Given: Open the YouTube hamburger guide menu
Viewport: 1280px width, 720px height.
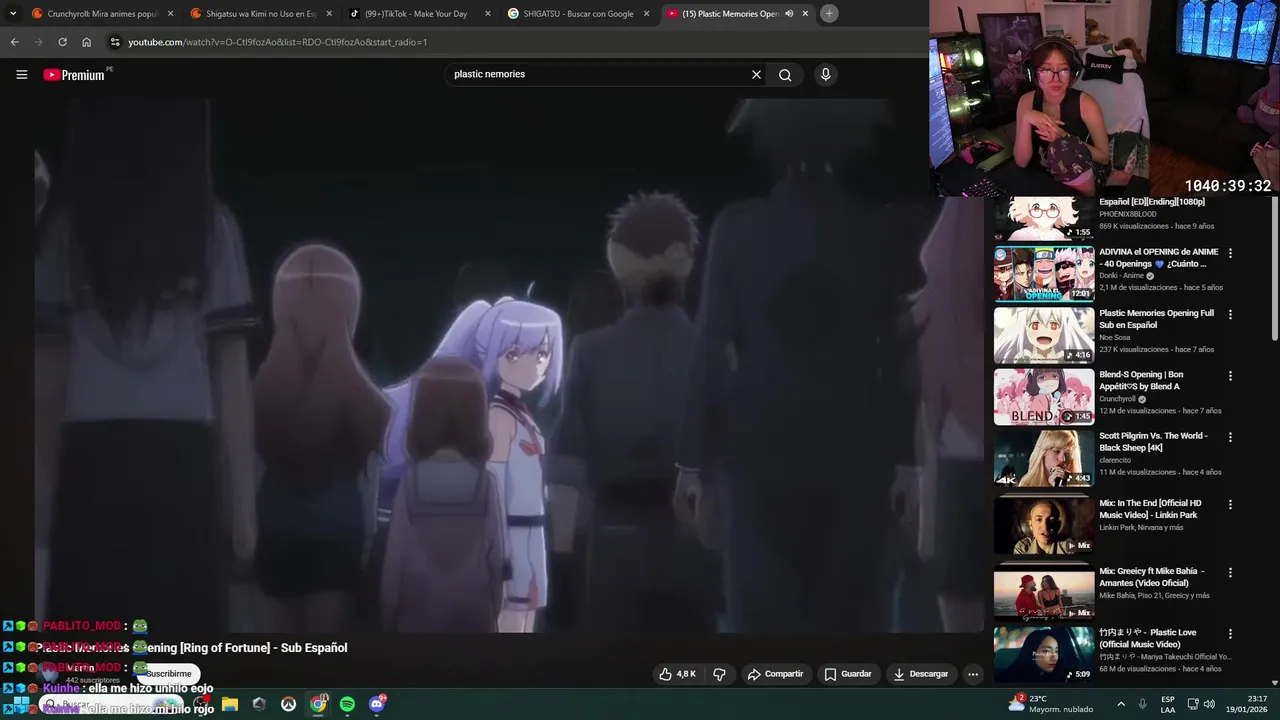Looking at the screenshot, I should pos(21,74).
